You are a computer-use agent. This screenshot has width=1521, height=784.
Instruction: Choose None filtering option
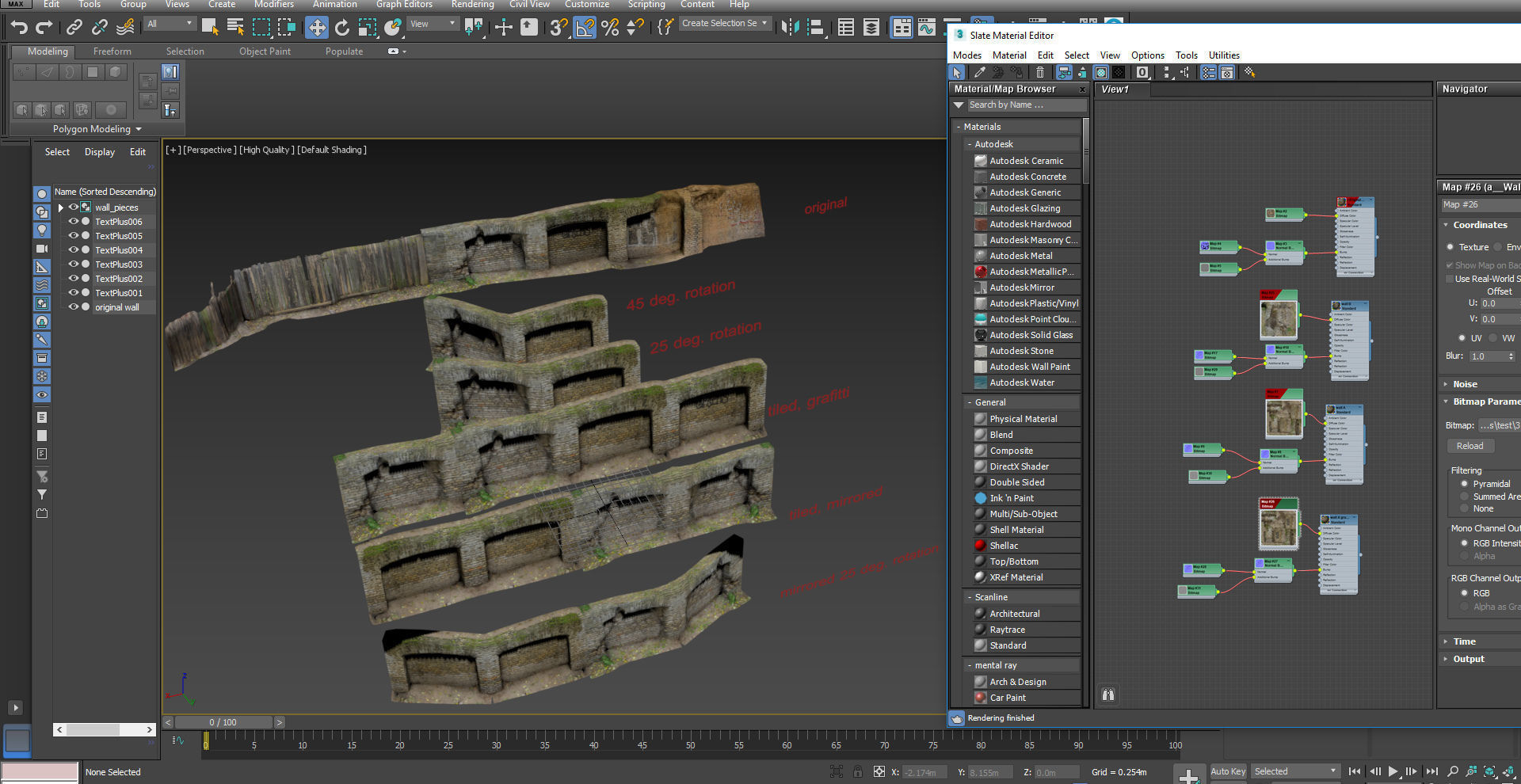(1464, 509)
